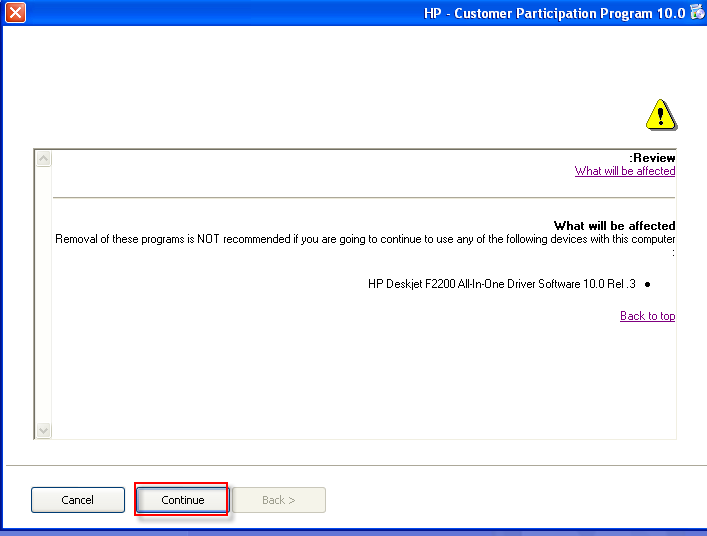Screen dimensions: 707x536
Task: Click the window title 'HP - Customer Participation Program 10.0'
Action: coord(555,14)
